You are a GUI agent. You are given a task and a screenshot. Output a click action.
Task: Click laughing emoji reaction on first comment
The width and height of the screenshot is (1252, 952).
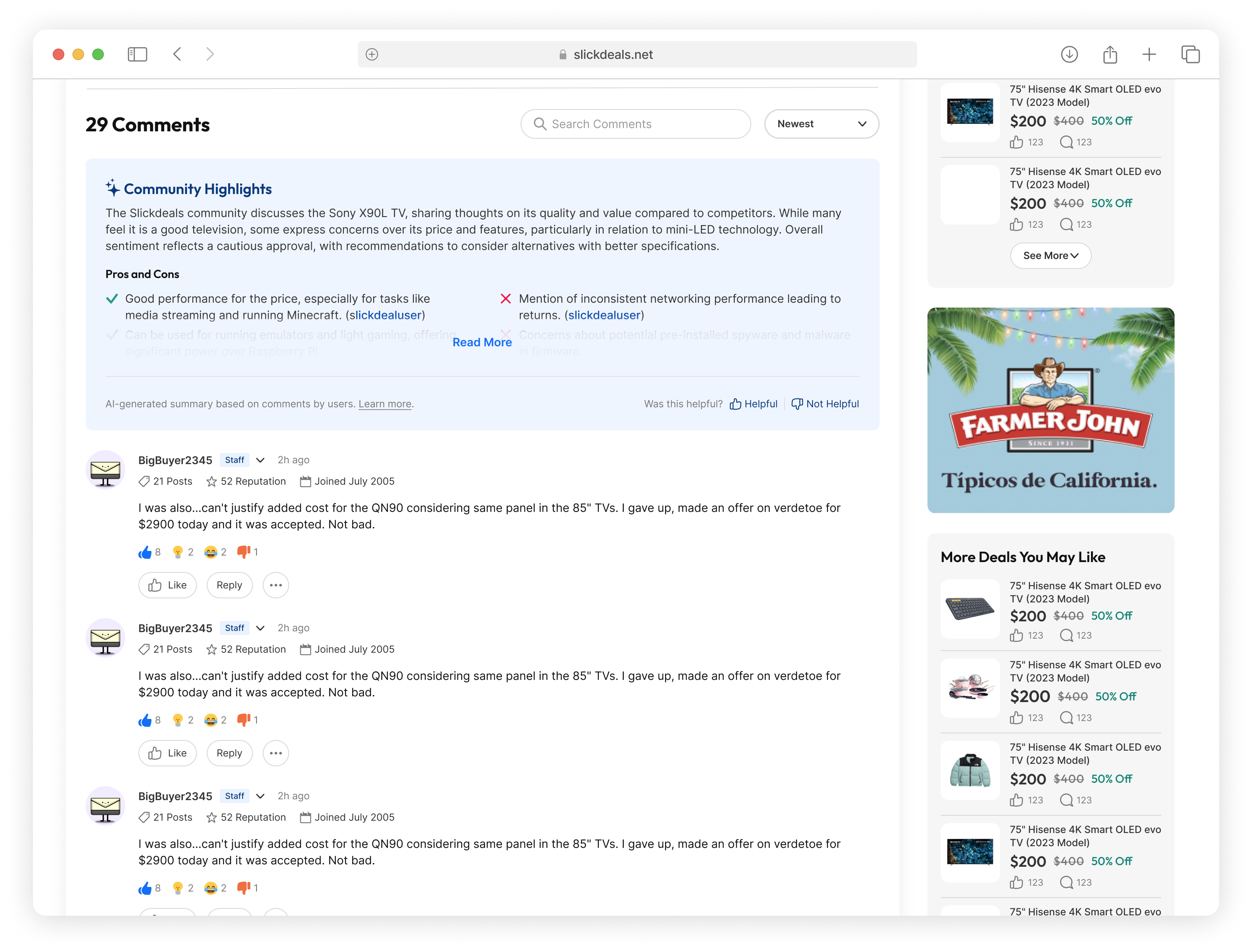[x=210, y=552]
